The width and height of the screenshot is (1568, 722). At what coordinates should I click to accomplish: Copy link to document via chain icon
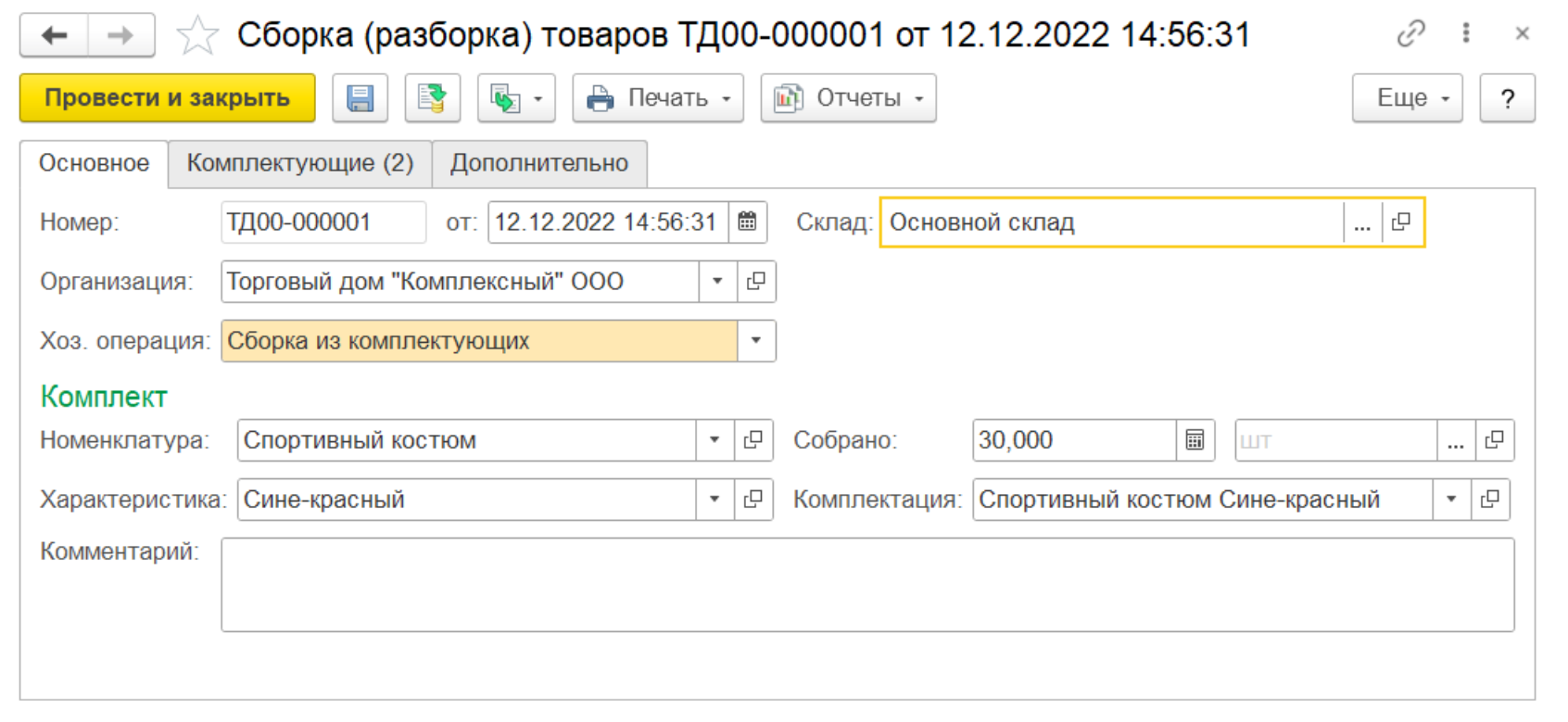click(1410, 34)
